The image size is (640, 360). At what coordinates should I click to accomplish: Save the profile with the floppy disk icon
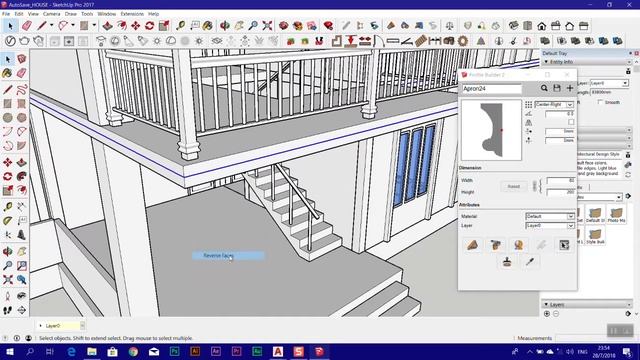click(x=557, y=88)
